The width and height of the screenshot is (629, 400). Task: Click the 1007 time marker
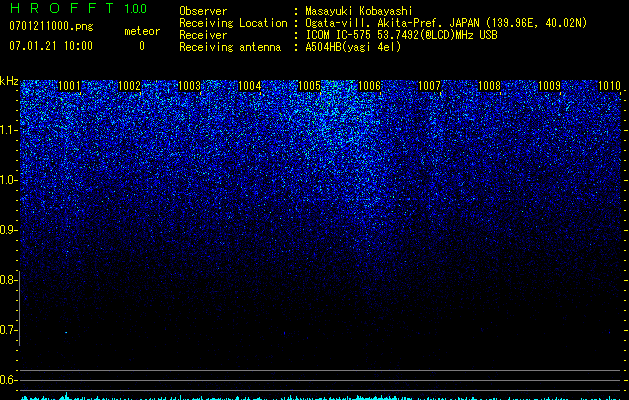pyautogui.click(x=430, y=86)
